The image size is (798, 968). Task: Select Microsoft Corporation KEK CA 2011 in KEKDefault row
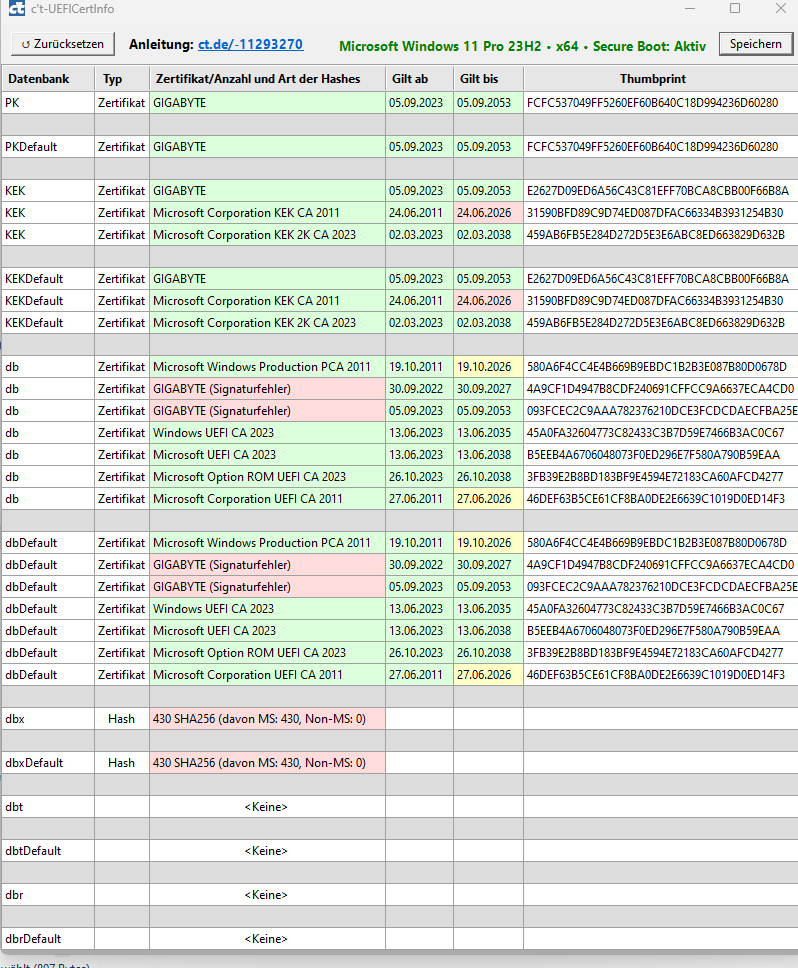tap(267, 301)
